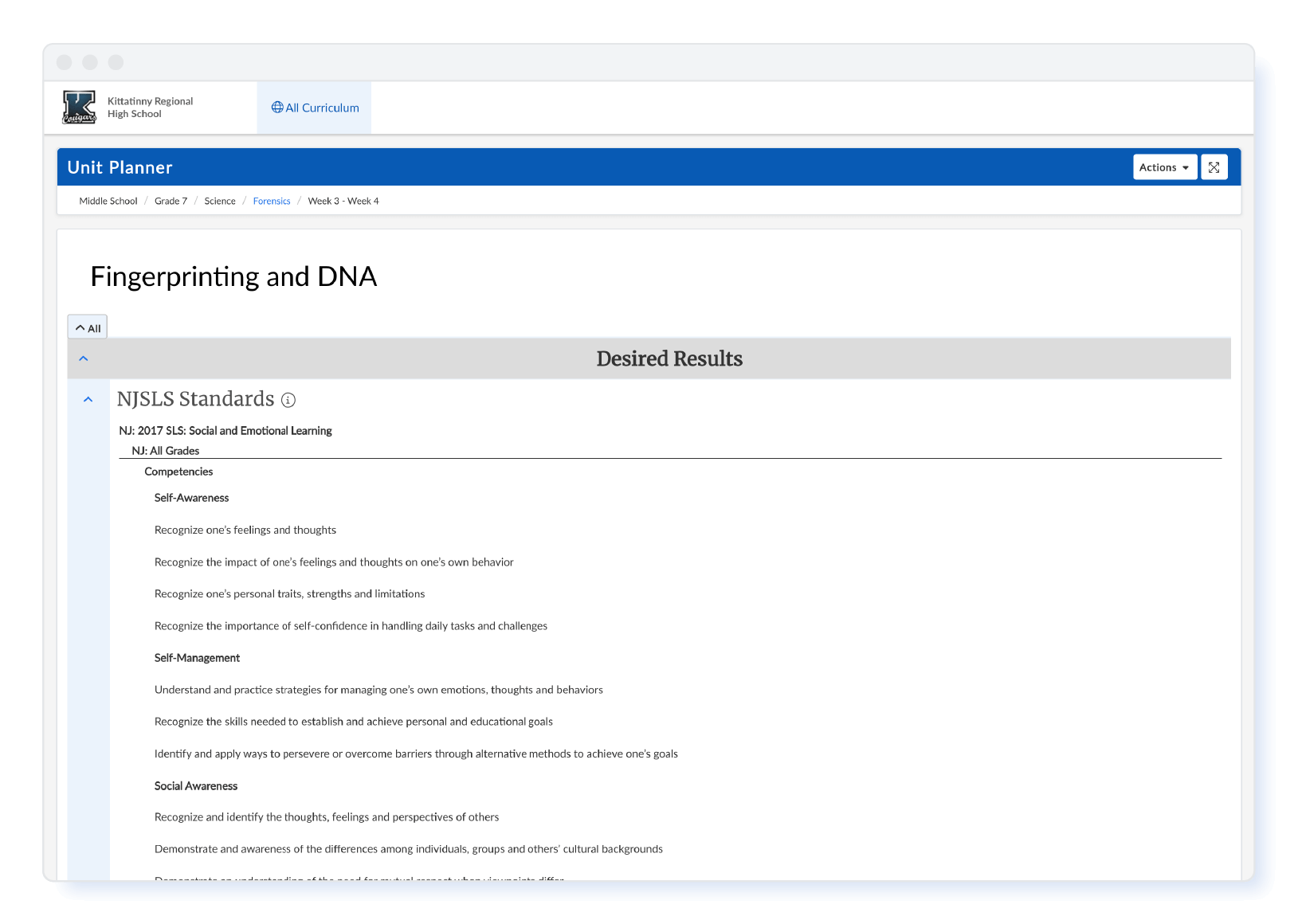Open the NJSLS Standards info icon

pos(288,400)
